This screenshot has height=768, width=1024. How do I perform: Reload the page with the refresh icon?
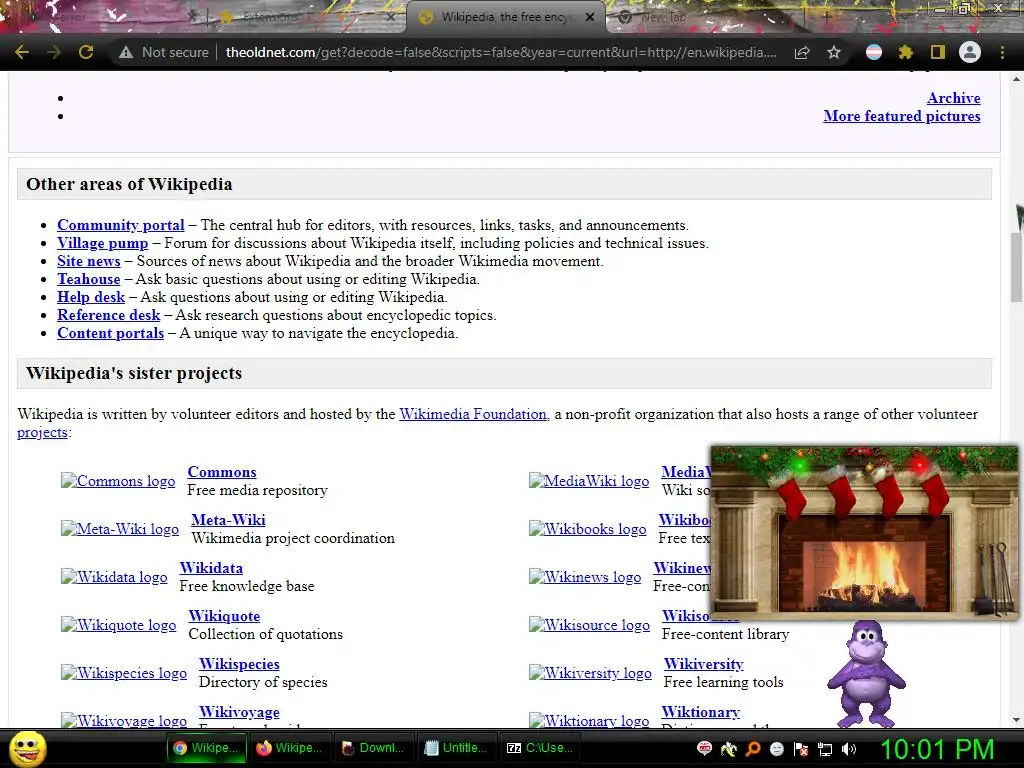tap(86, 52)
